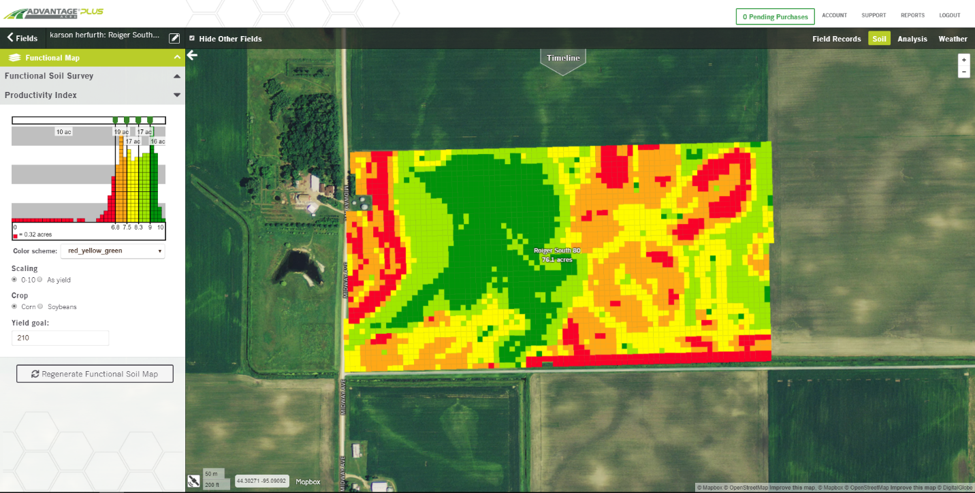This screenshot has height=493, width=975.
Task: Click the leftmost green histogram slider handle
Action: click(x=116, y=121)
